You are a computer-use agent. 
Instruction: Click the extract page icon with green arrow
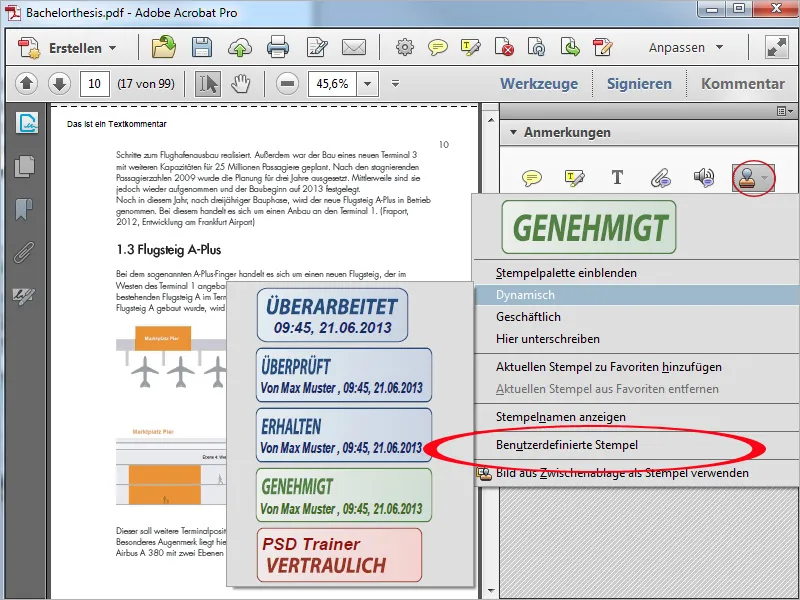click(570, 47)
